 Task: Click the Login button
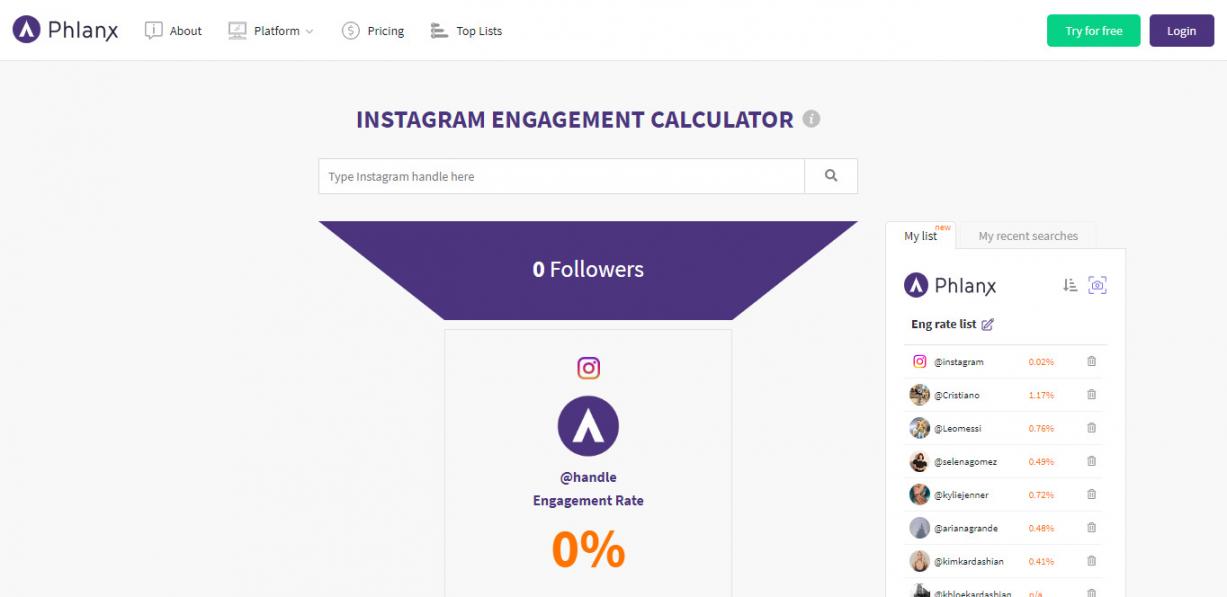[x=1181, y=31]
